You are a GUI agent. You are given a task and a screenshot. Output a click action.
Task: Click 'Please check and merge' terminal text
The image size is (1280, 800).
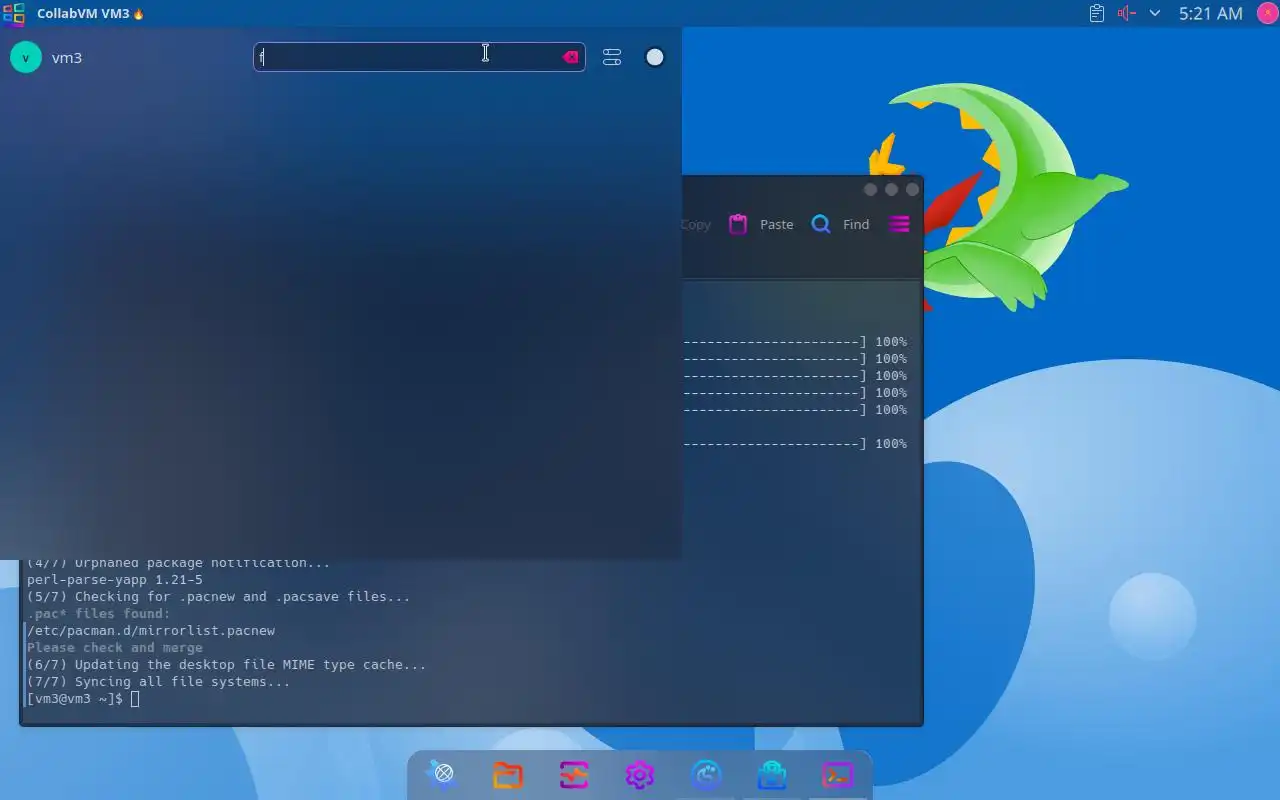[x=115, y=648]
